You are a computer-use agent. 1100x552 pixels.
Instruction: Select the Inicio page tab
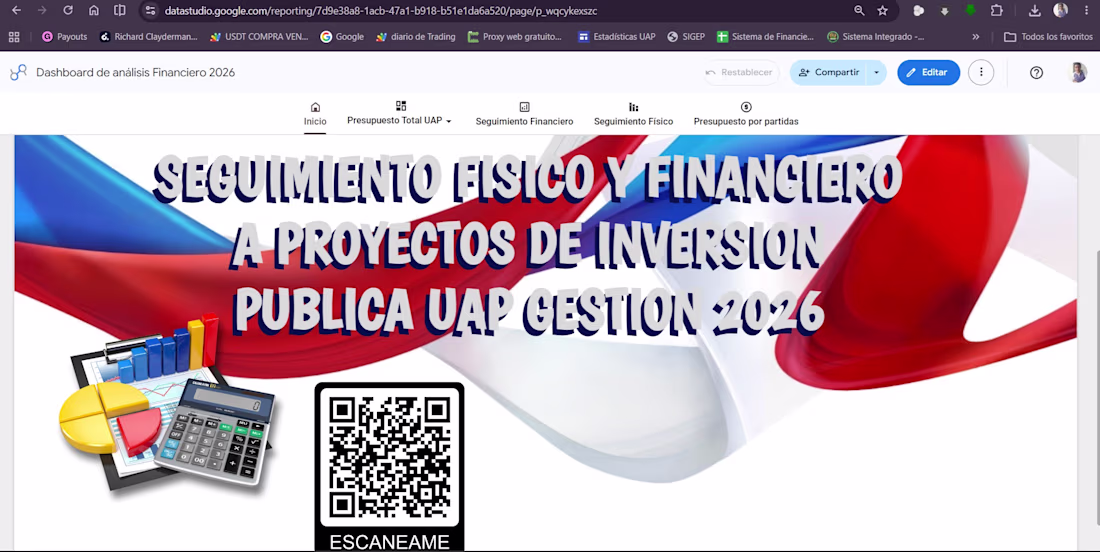(x=315, y=114)
